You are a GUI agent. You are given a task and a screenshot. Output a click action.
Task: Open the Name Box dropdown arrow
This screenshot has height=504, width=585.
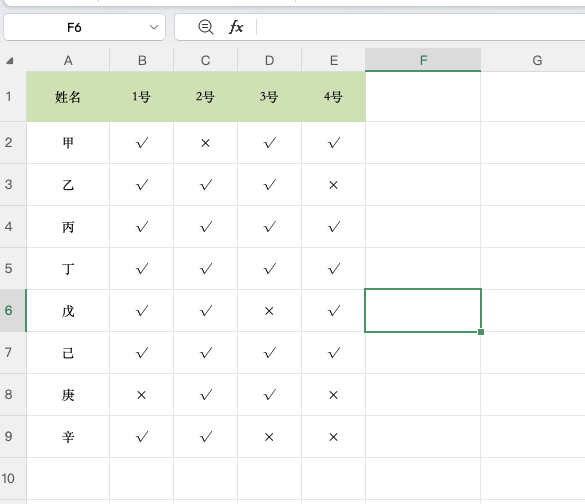coord(154,27)
